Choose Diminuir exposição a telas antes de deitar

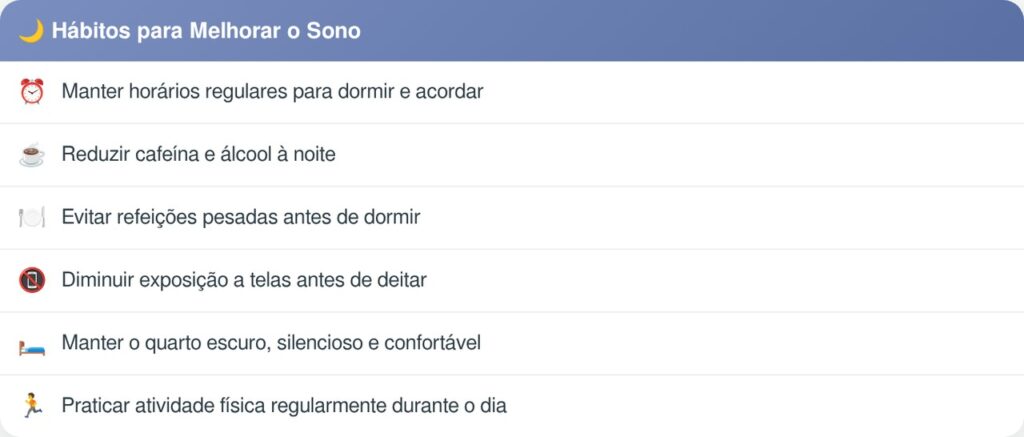click(x=244, y=281)
